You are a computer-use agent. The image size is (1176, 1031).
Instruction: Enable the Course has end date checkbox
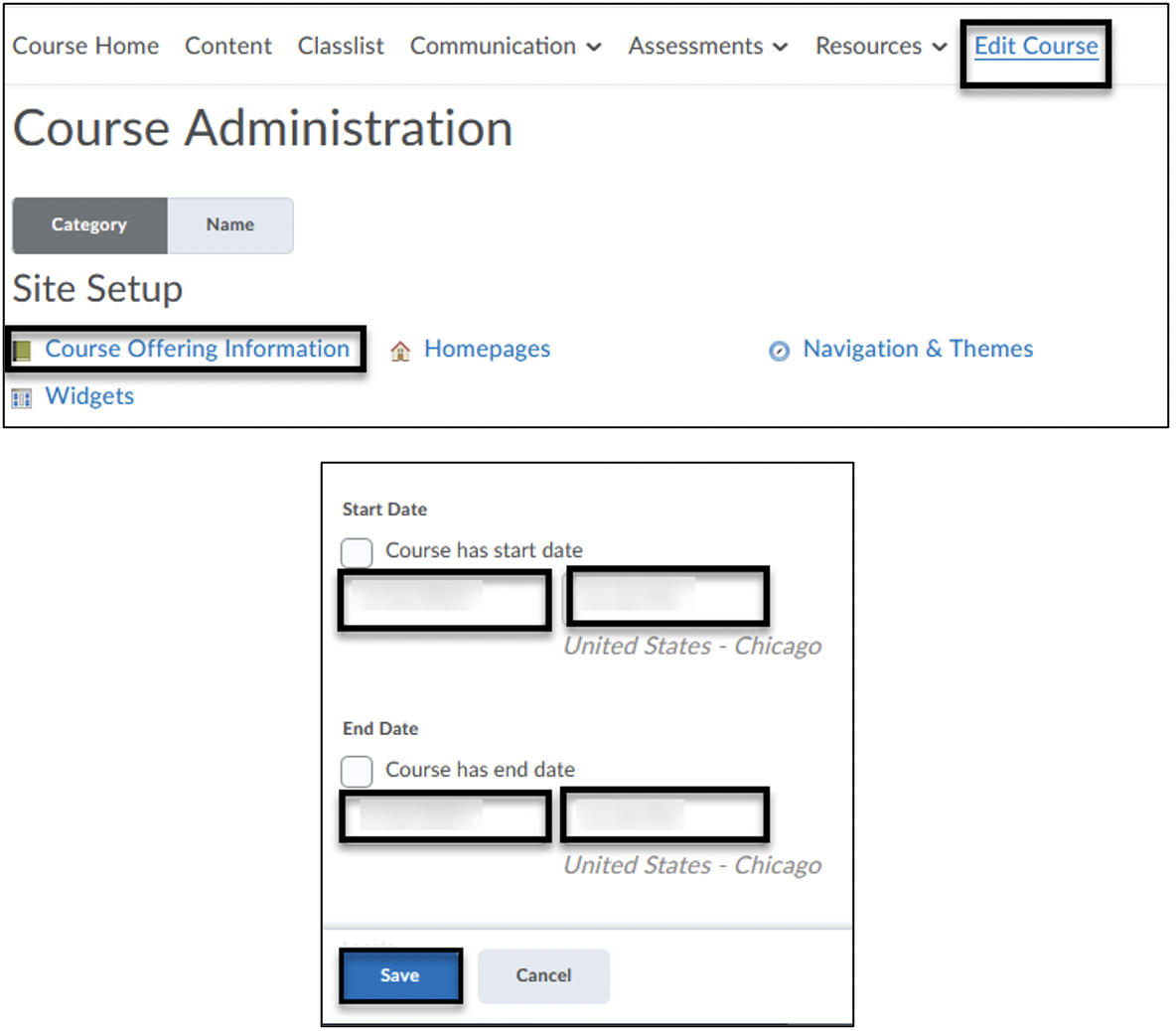coord(357,771)
